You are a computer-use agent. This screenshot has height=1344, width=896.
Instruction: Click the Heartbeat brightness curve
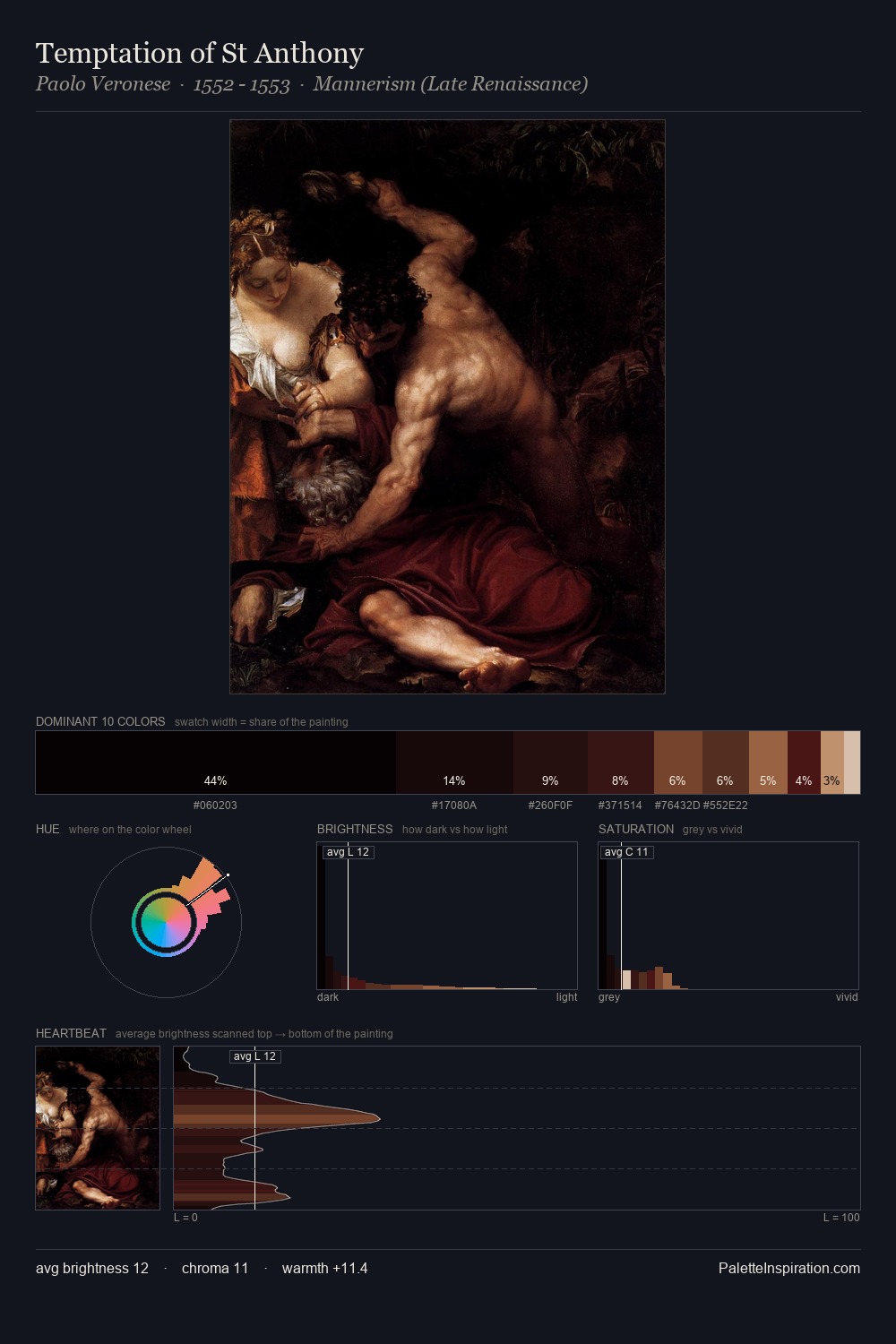click(517, 1128)
